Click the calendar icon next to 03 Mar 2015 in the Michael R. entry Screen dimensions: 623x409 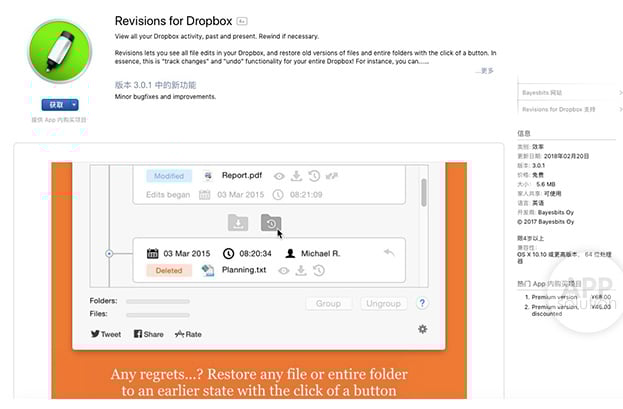coord(153,254)
